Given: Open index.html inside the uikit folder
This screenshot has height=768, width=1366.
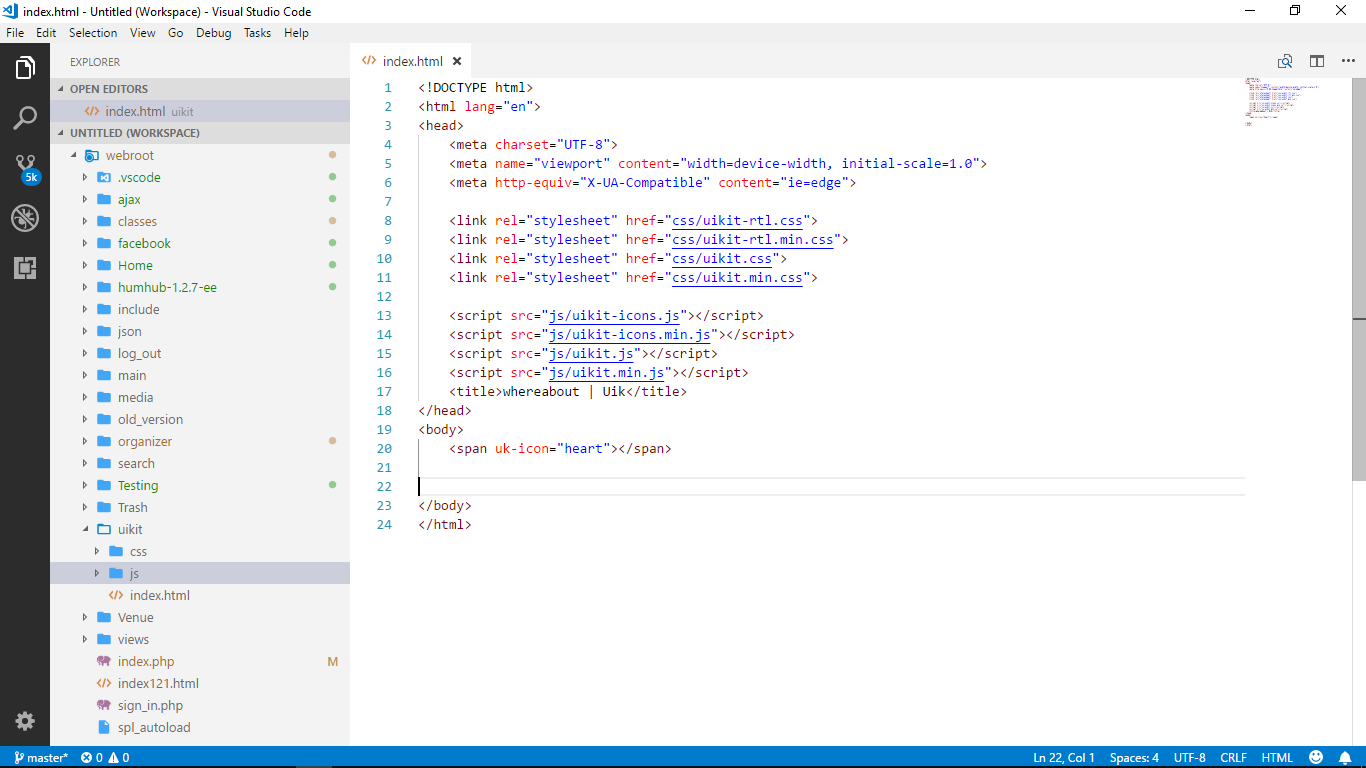Looking at the screenshot, I should 200,595.
